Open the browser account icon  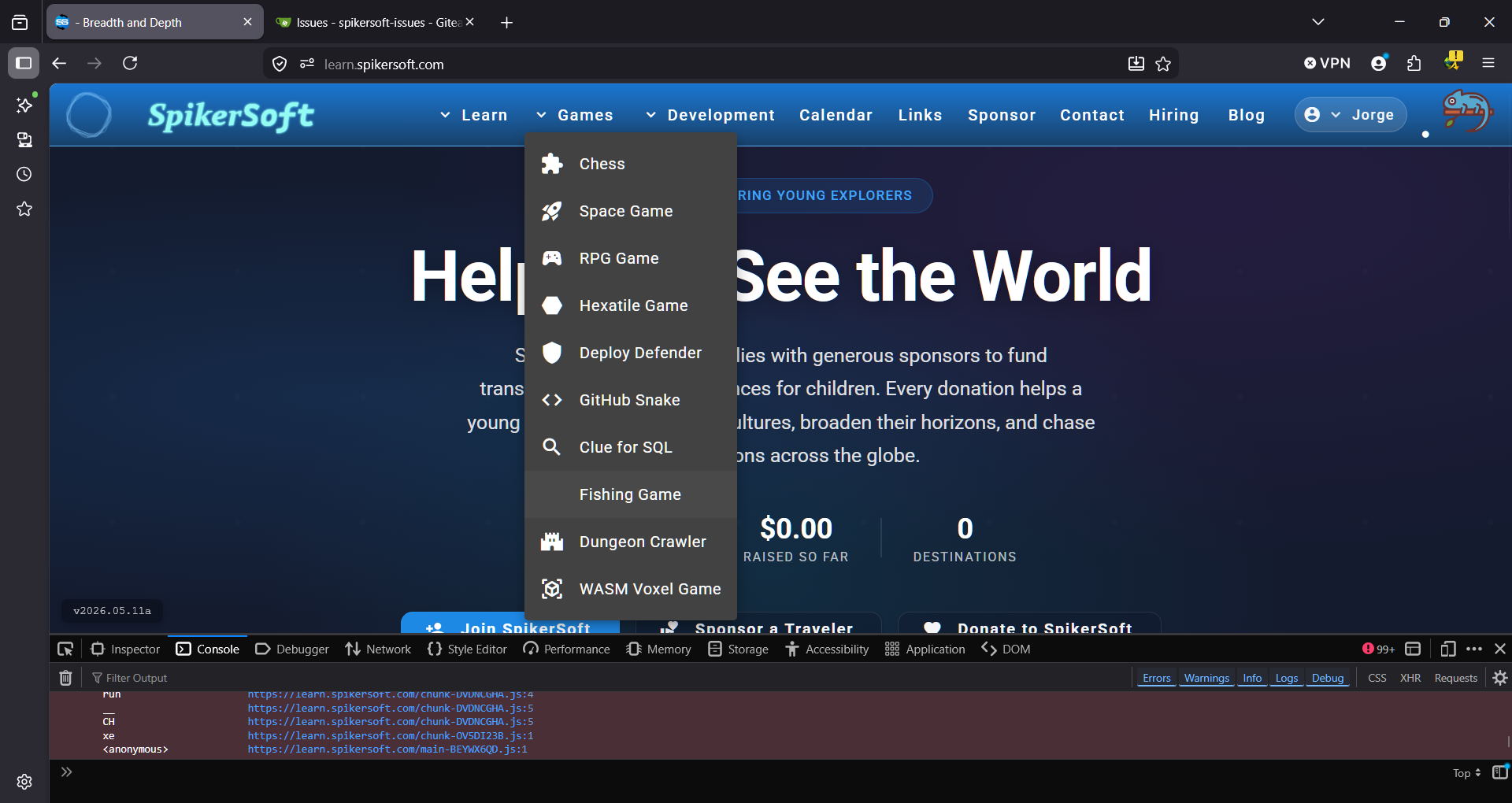click(1379, 63)
